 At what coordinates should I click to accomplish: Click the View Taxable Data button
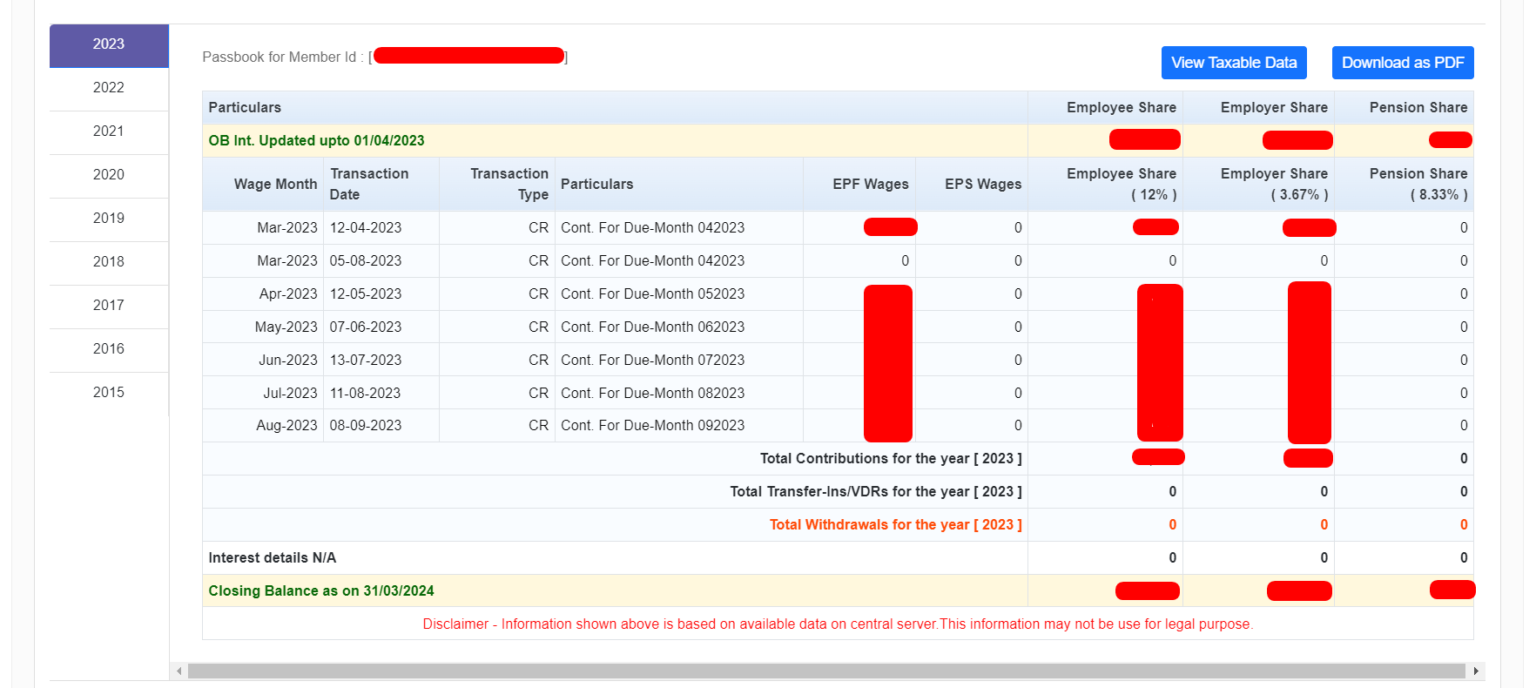[1234, 62]
